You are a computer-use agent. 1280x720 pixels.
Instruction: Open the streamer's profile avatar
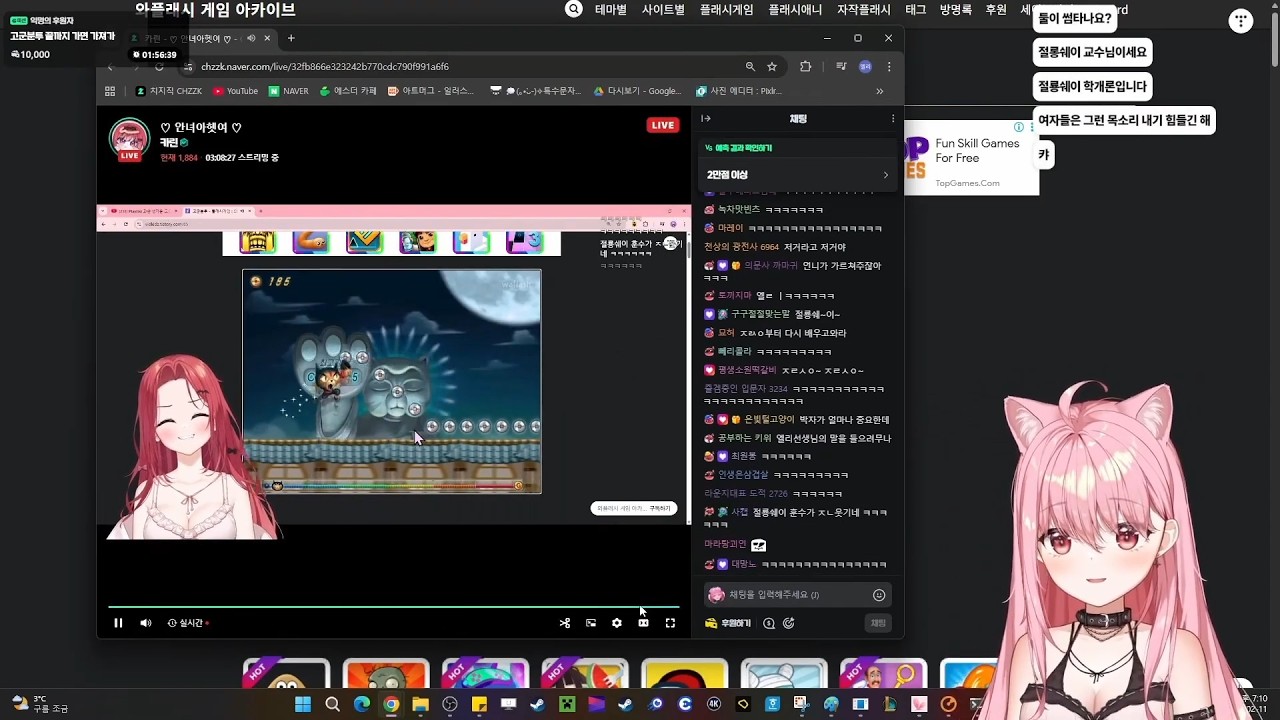[129, 139]
